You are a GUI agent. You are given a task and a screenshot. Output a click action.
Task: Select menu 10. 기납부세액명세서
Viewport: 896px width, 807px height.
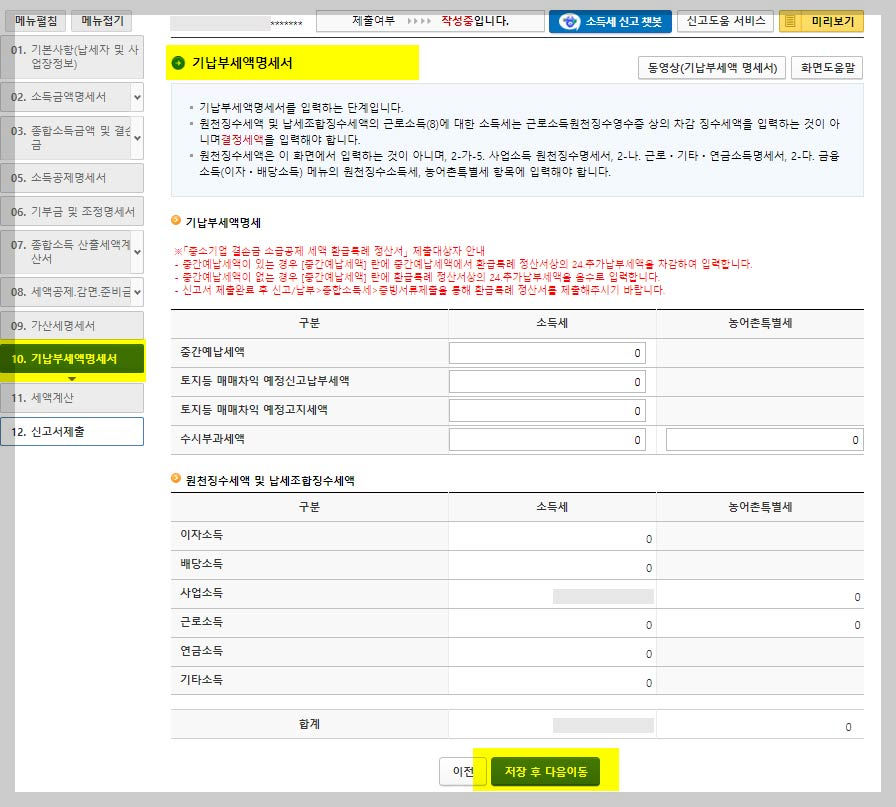tap(73, 359)
